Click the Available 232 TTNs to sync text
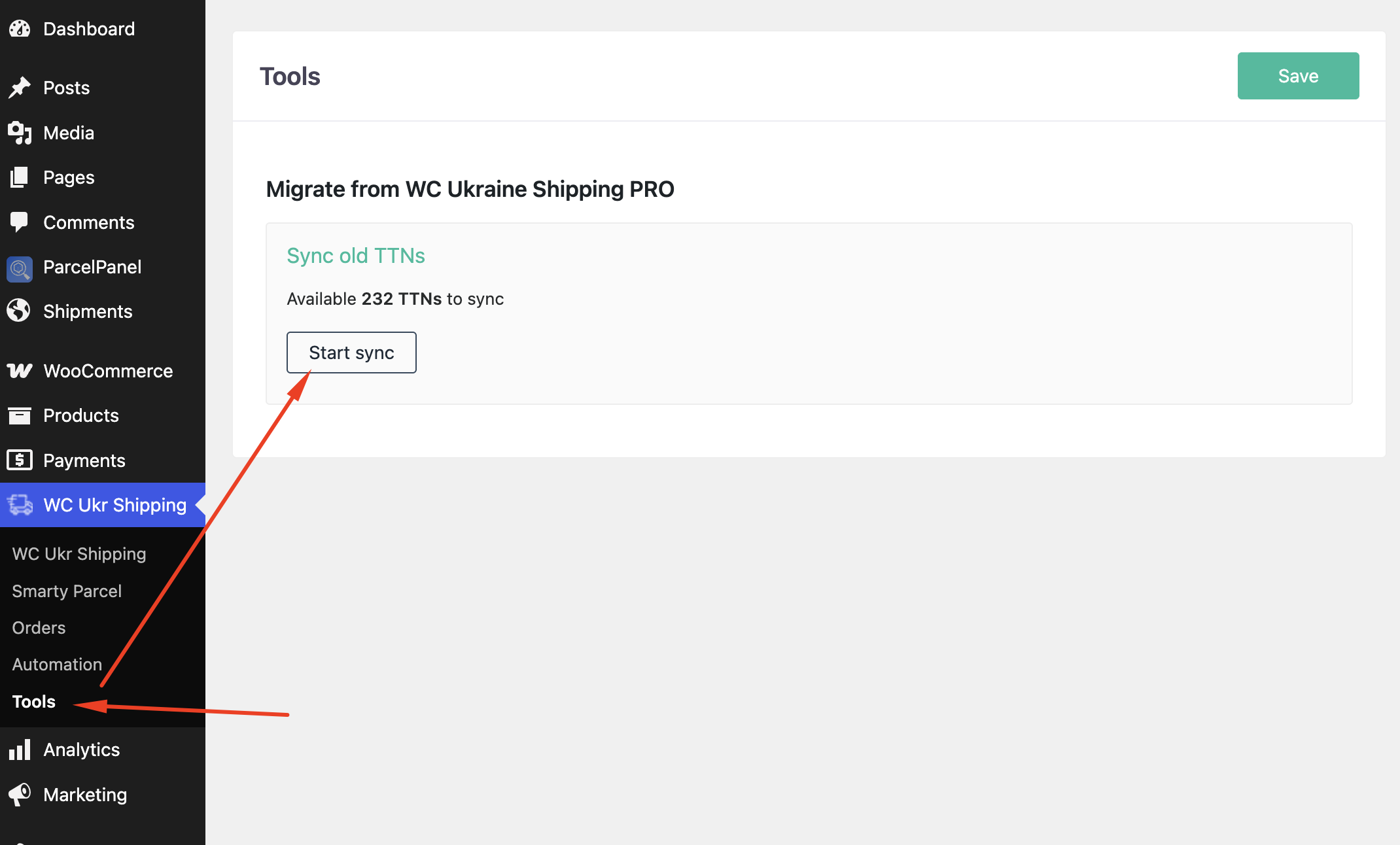This screenshot has width=1400, height=845. 395,299
